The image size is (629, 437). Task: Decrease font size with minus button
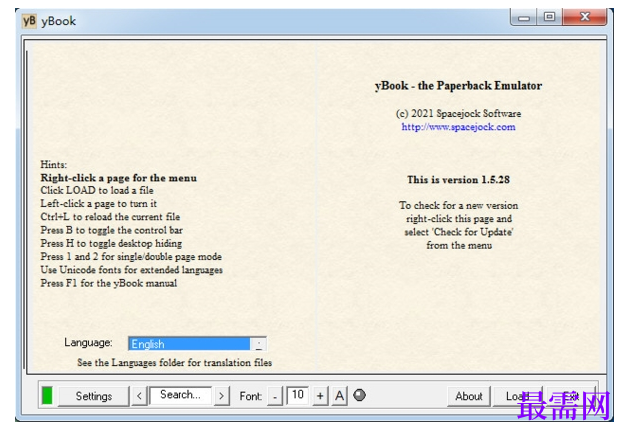pyautogui.click(x=275, y=396)
